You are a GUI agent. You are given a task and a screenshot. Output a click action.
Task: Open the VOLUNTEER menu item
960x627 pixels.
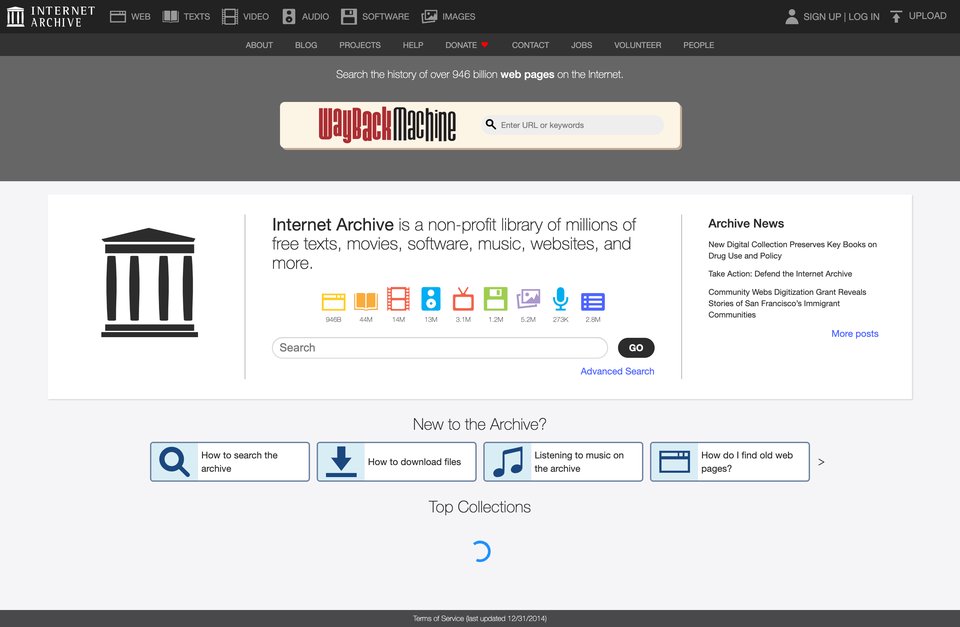(637, 45)
